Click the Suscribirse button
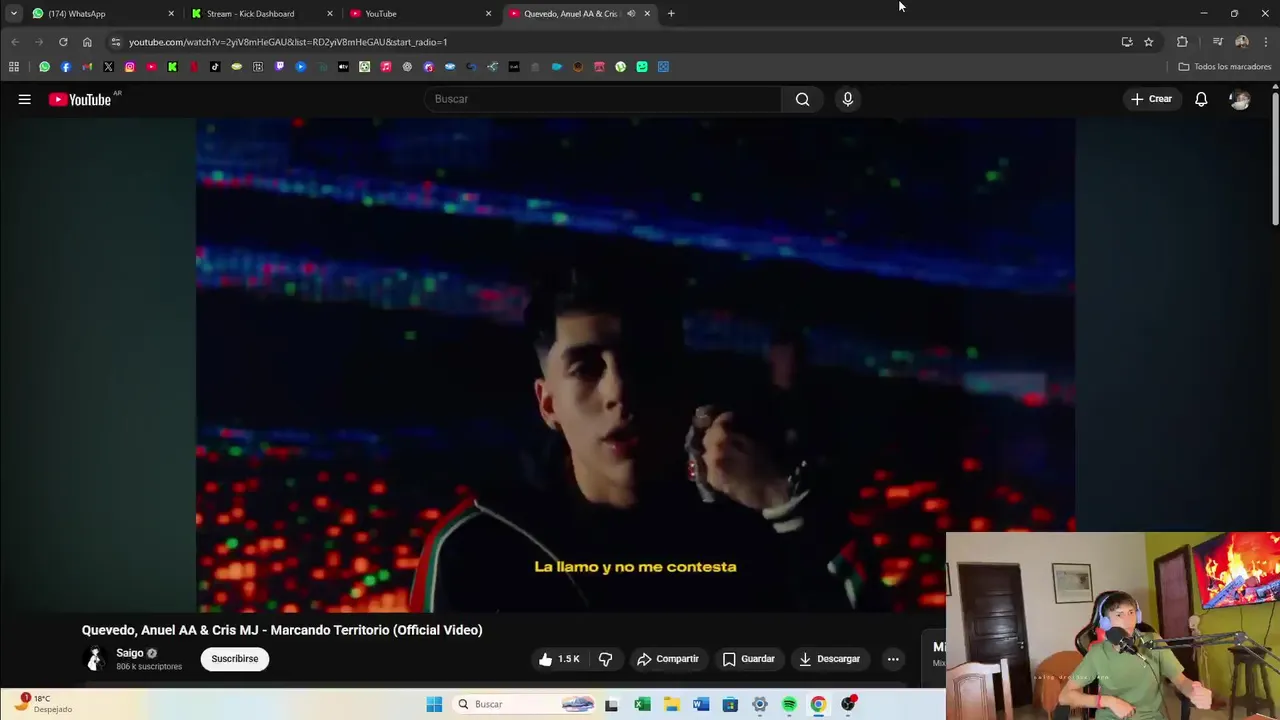The width and height of the screenshot is (1280, 720). 235,659
